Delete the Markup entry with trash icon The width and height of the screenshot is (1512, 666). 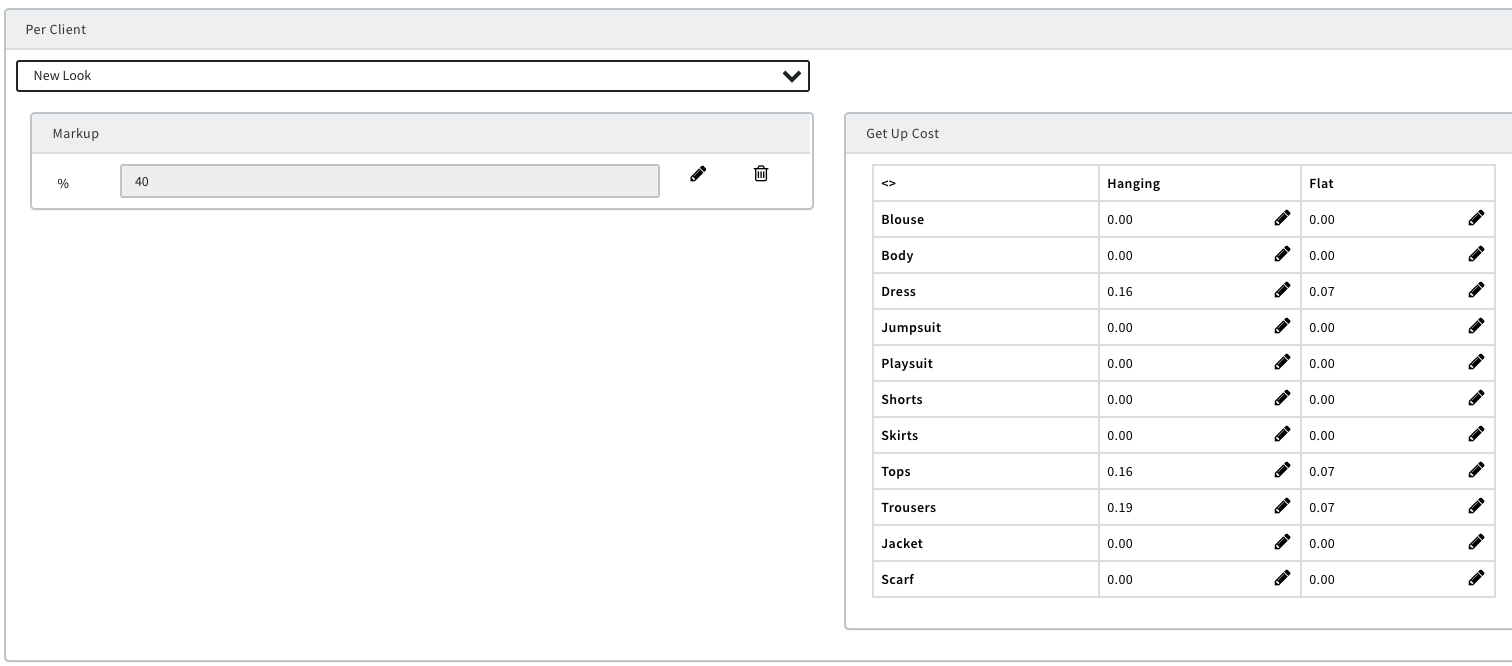(761, 174)
